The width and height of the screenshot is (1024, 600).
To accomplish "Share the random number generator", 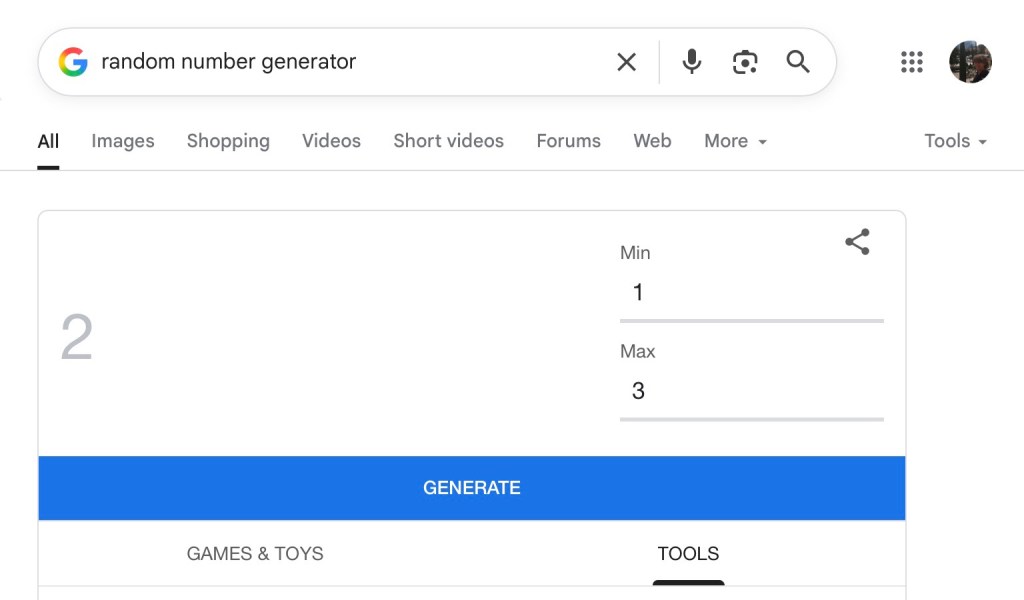I will (857, 242).
